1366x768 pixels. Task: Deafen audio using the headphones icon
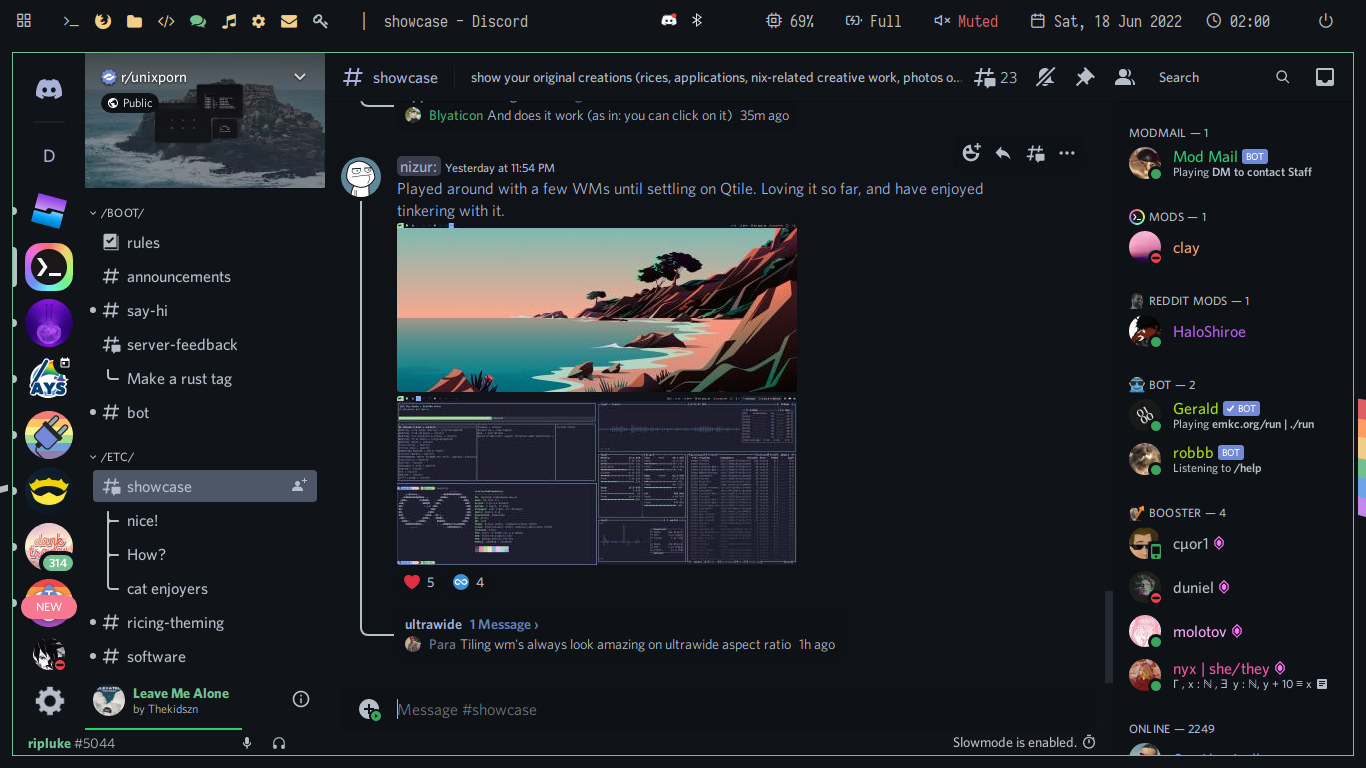[279, 743]
